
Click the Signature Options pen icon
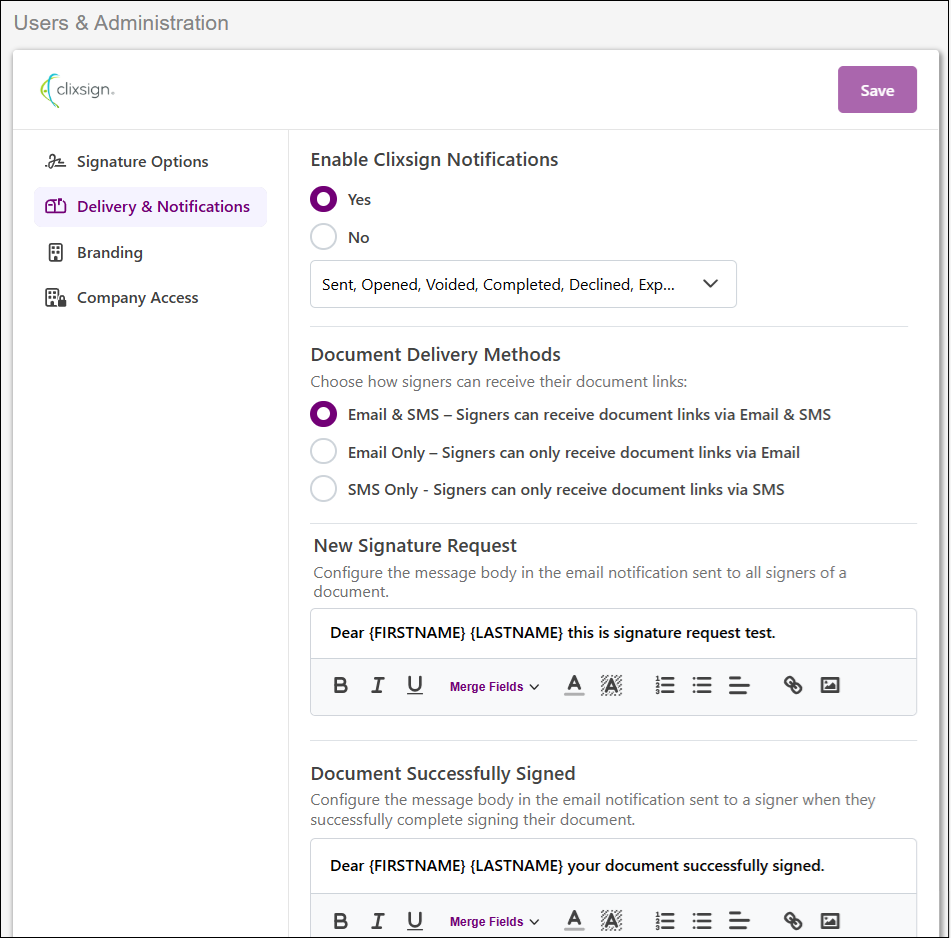55,161
